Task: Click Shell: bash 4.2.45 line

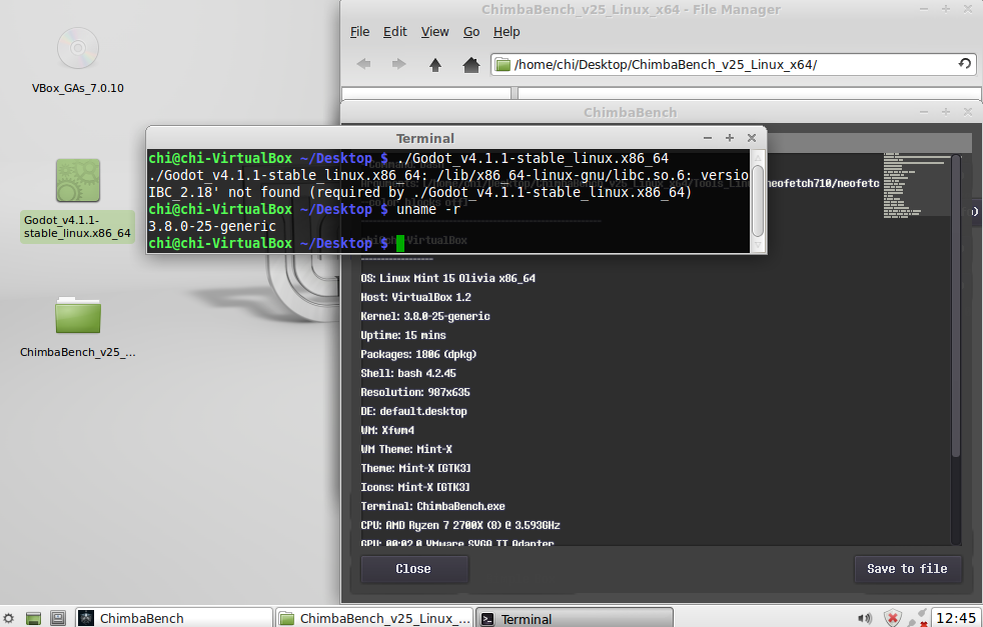Action: 408,373
